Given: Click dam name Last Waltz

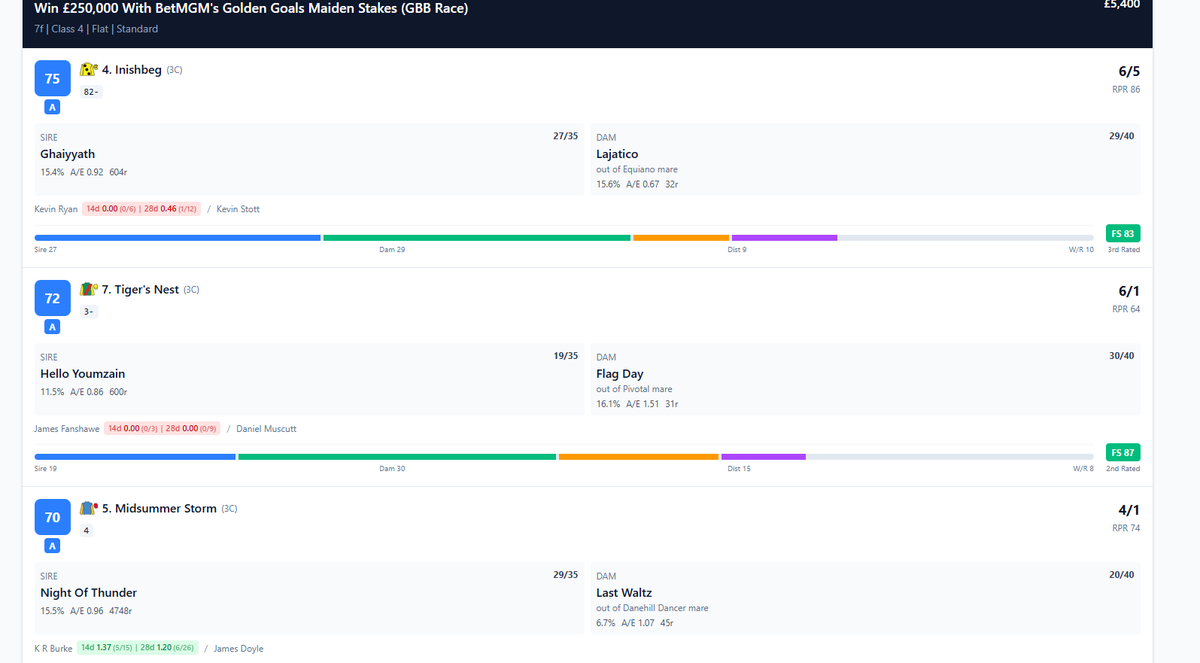Looking at the screenshot, I should pyautogui.click(x=624, y=593).
